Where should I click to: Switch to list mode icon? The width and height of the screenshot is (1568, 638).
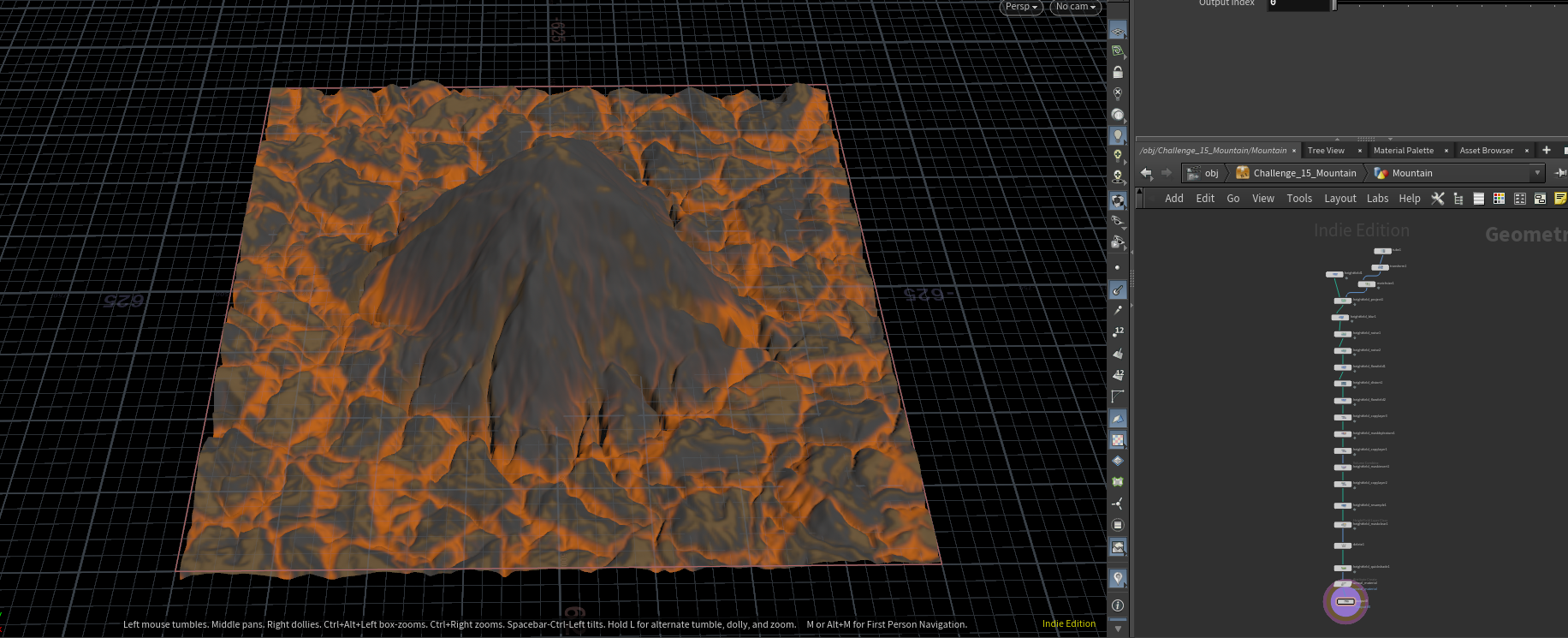(x=1479, y=199)
